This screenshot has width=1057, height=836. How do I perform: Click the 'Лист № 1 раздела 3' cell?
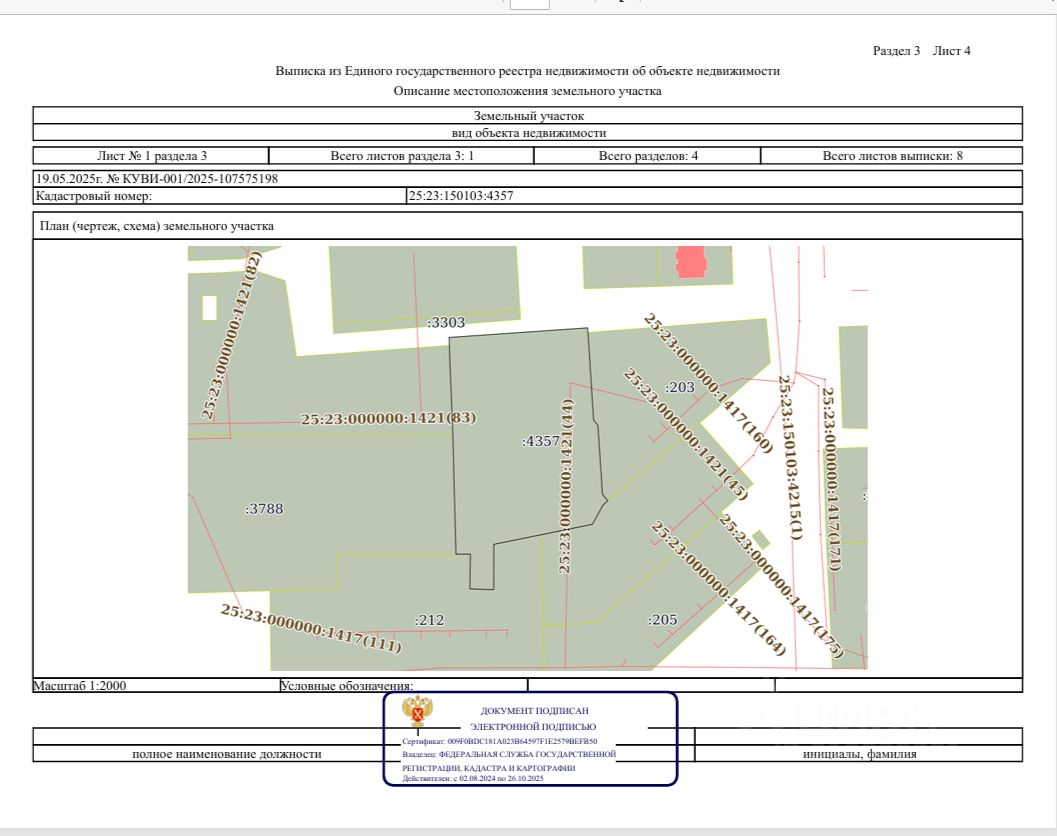point(151,156)
